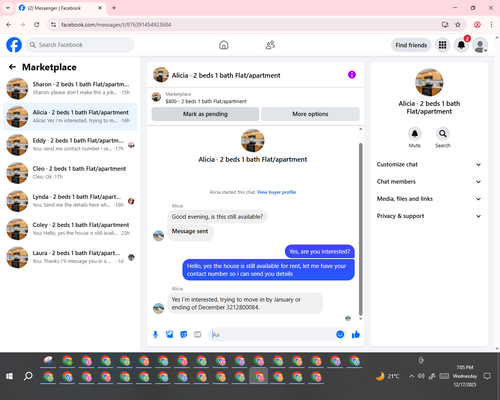500x400 pixels.
Task: Click the Search Facebook field
Action: pos(80,45)
